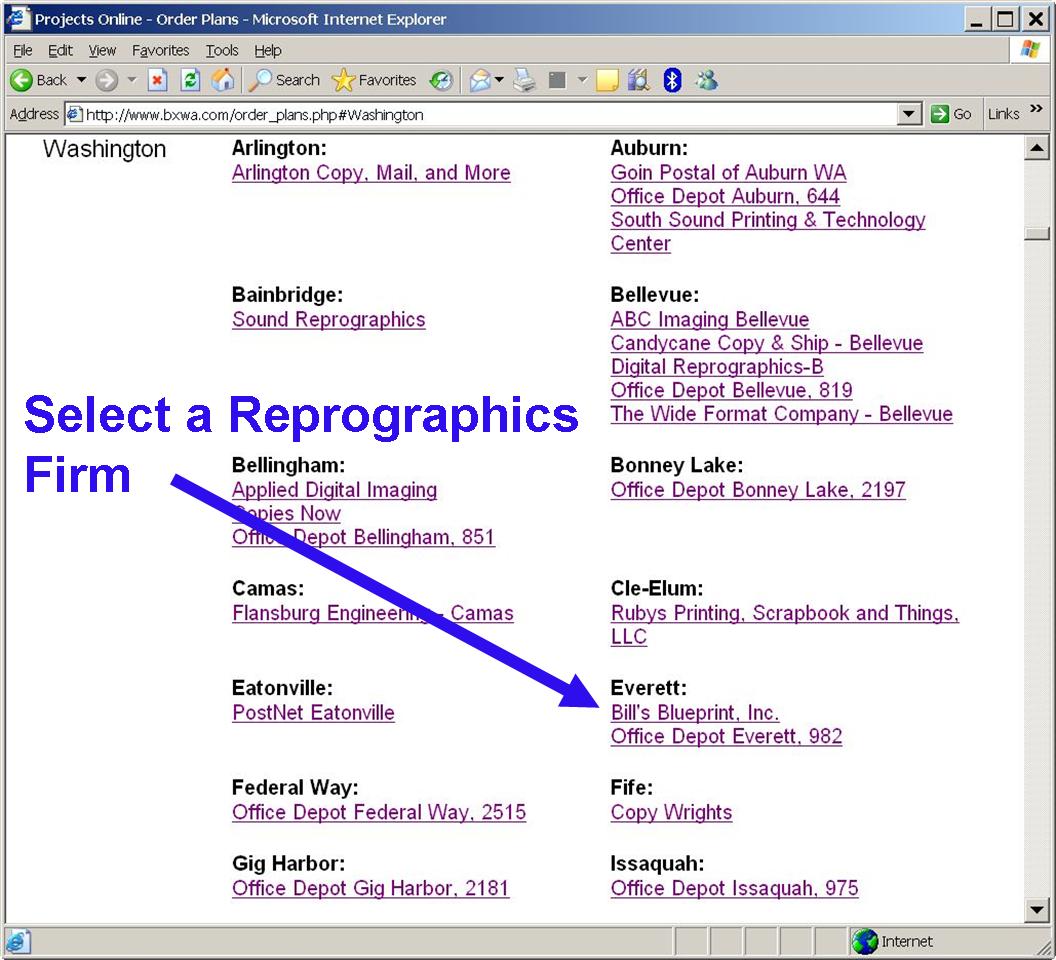The image size is (1056, 960).
Task: Open the History pane
Action: coord(441,81)
